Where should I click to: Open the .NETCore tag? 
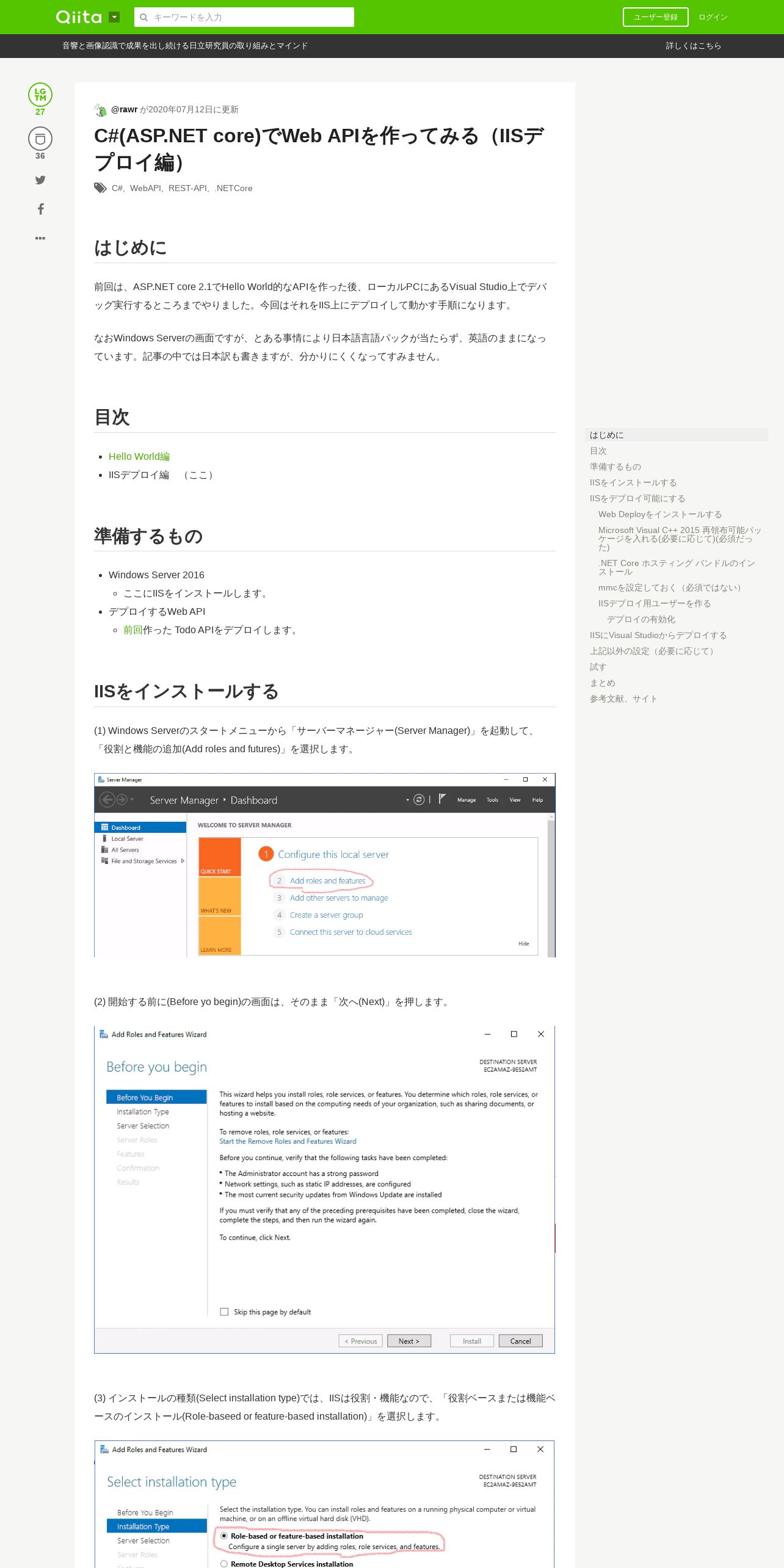click(x=233, y=188)
